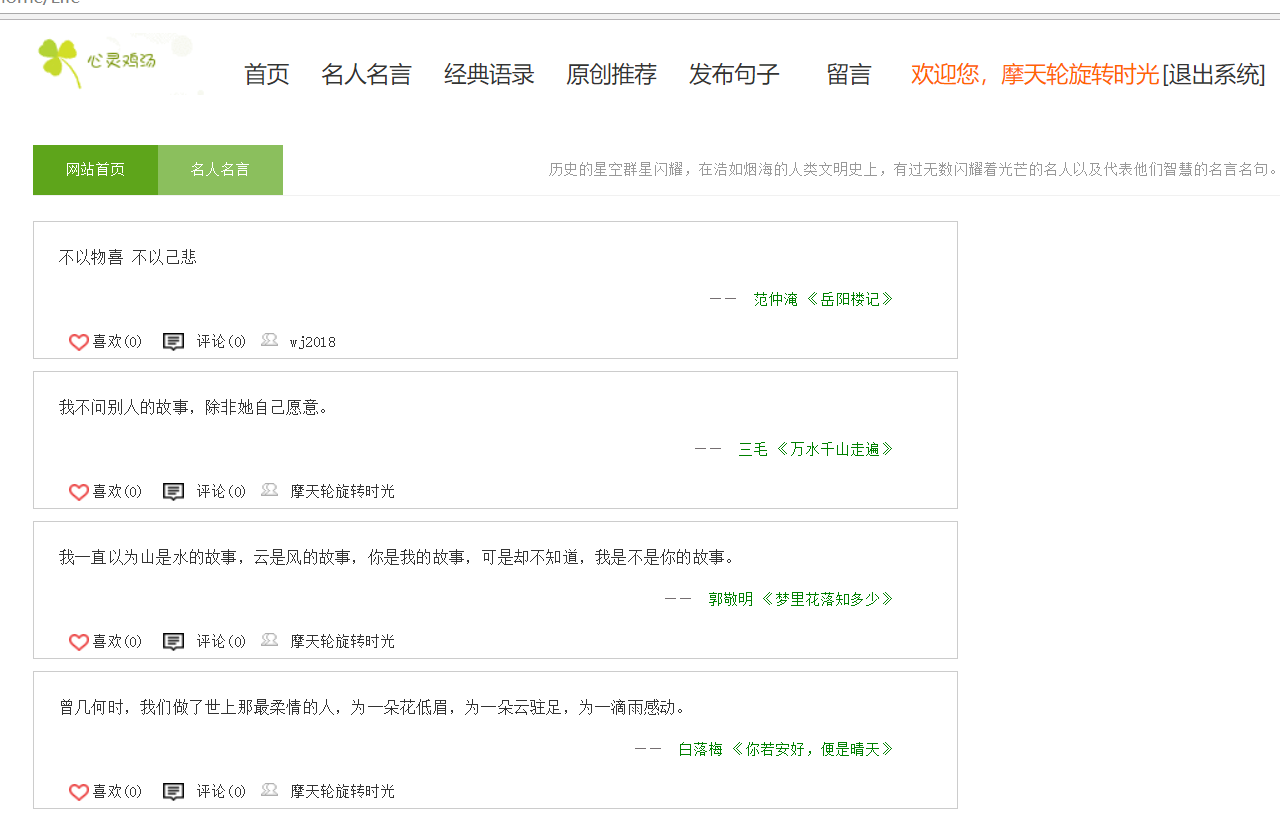Like the 三毛 quote via heart icon
This screenshot has height=815, width=1280.
79,492
